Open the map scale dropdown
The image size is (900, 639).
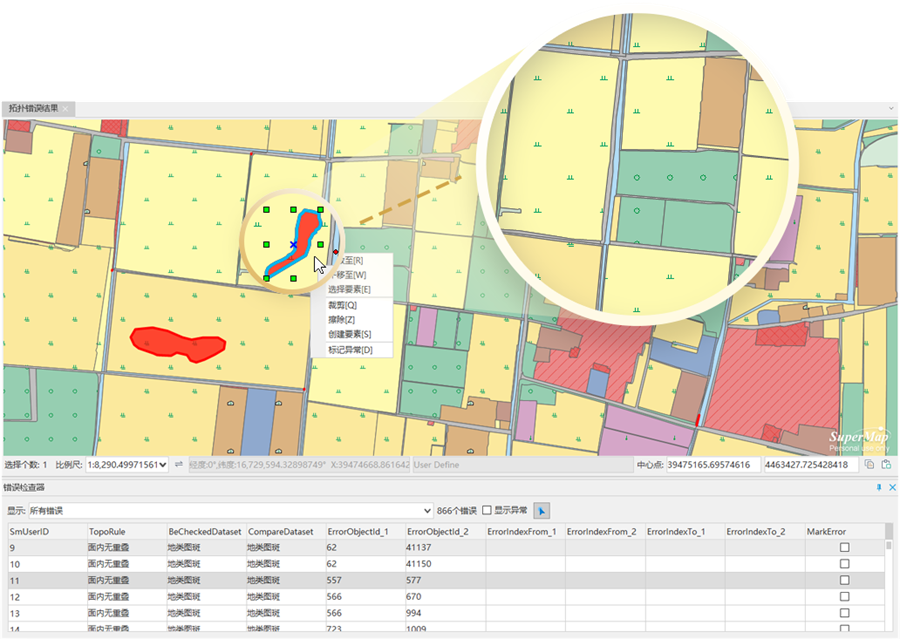point(165,465)
